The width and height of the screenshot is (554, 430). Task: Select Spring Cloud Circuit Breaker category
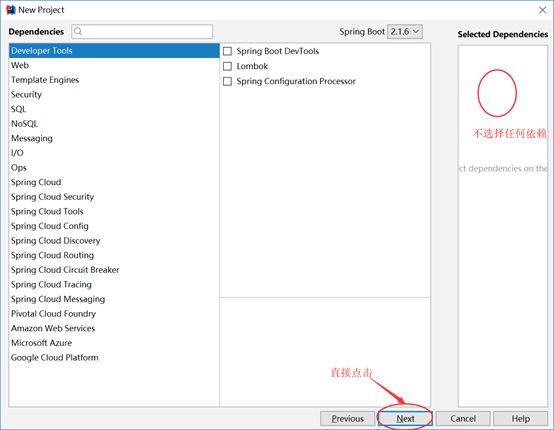pos(114,270)
